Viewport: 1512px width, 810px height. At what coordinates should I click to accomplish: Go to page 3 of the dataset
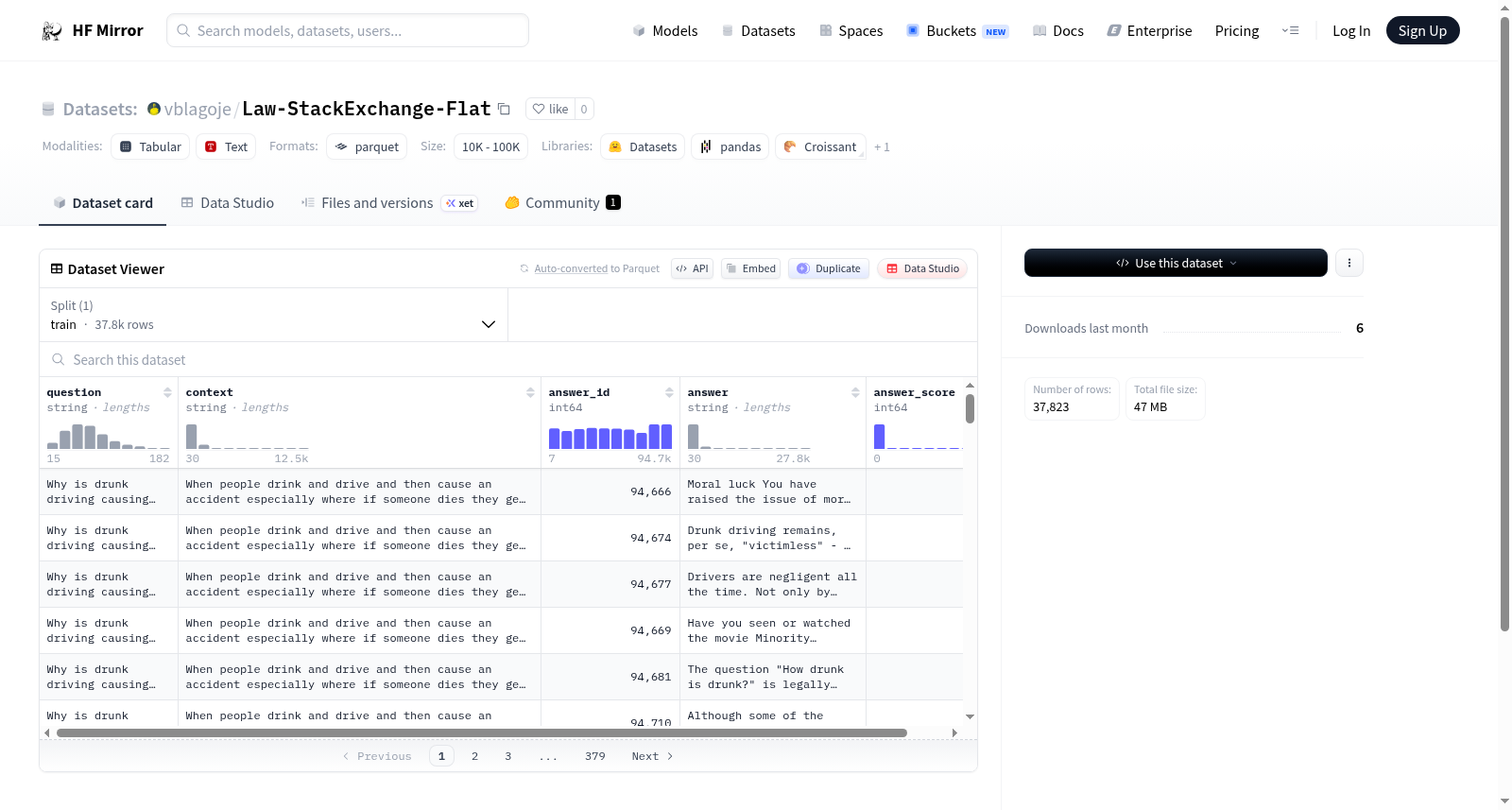508,756
